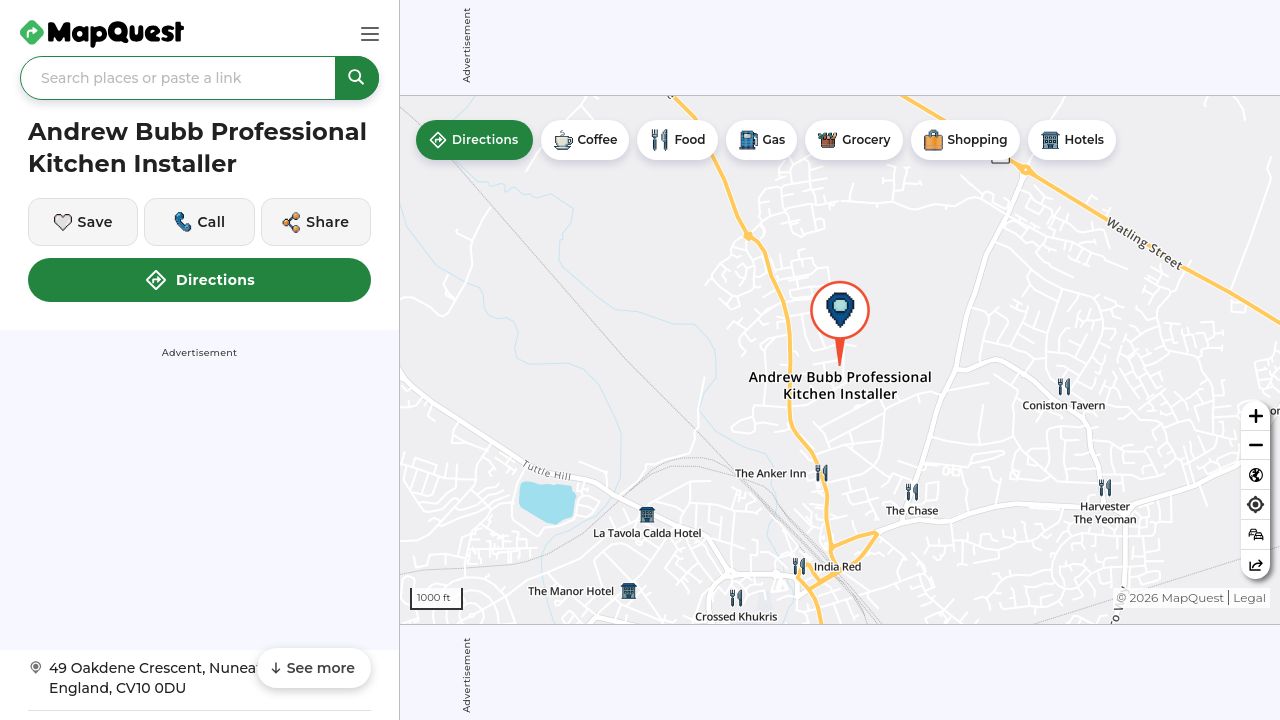
Task: Click the Tuttle Hill road label
Action: point(546,469)
